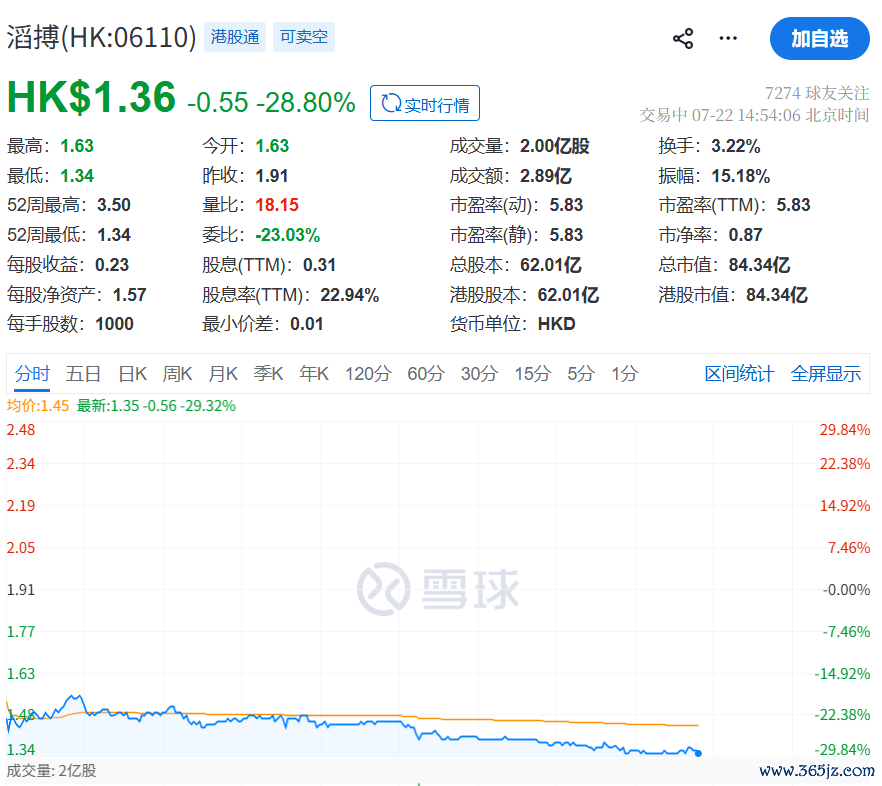Click the 成交量 2.00亿股 value

pos(554,146)
